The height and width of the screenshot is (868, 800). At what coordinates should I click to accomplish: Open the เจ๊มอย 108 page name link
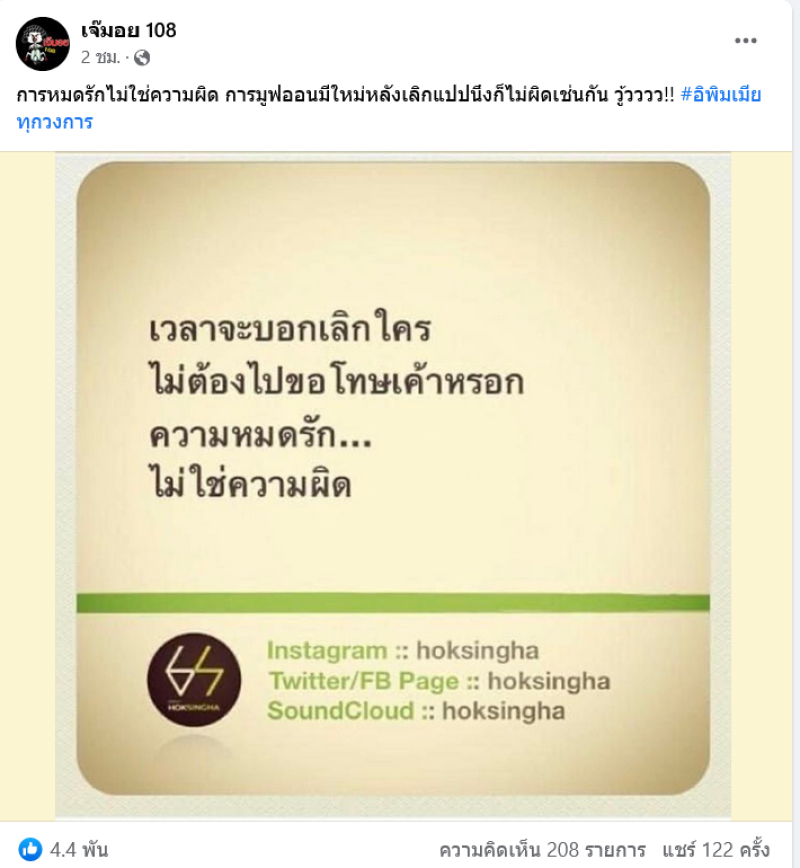coord(128,30)
